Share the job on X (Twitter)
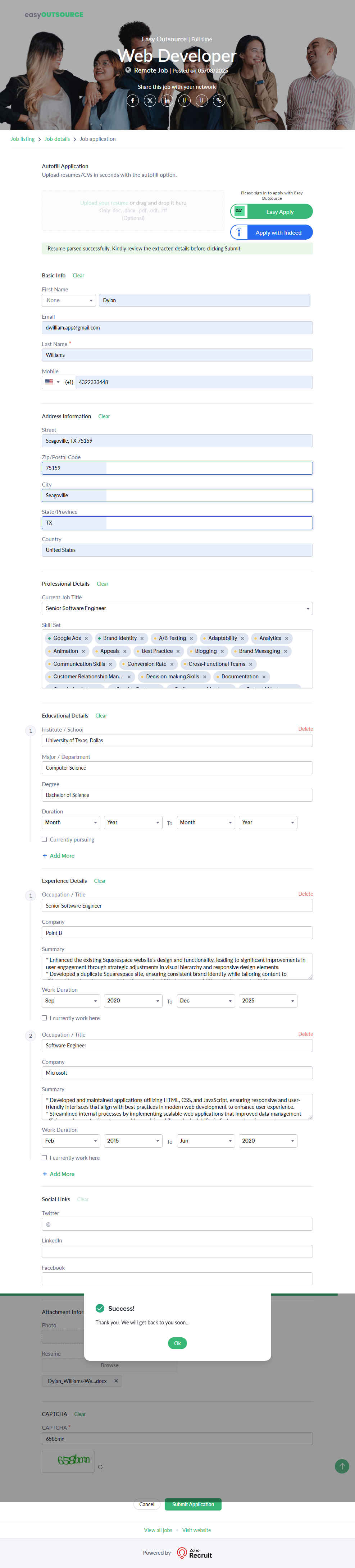This screenshot has width=355, height=1568. 150,101
